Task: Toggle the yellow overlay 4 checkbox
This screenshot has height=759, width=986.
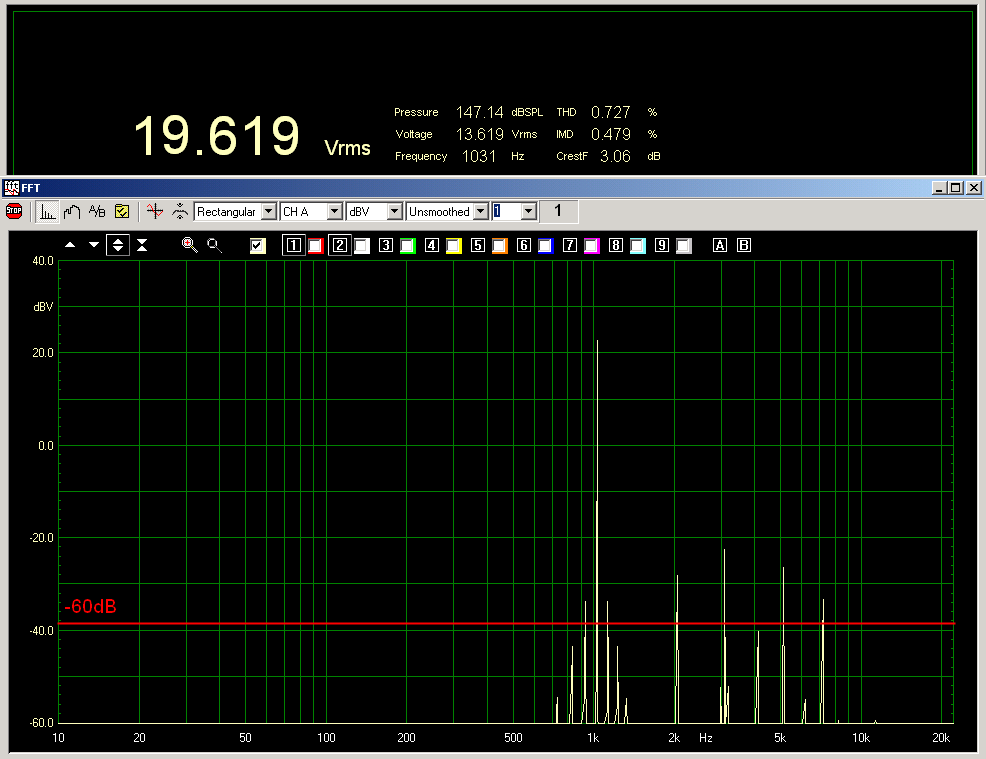Action: (x=453, y=246)
